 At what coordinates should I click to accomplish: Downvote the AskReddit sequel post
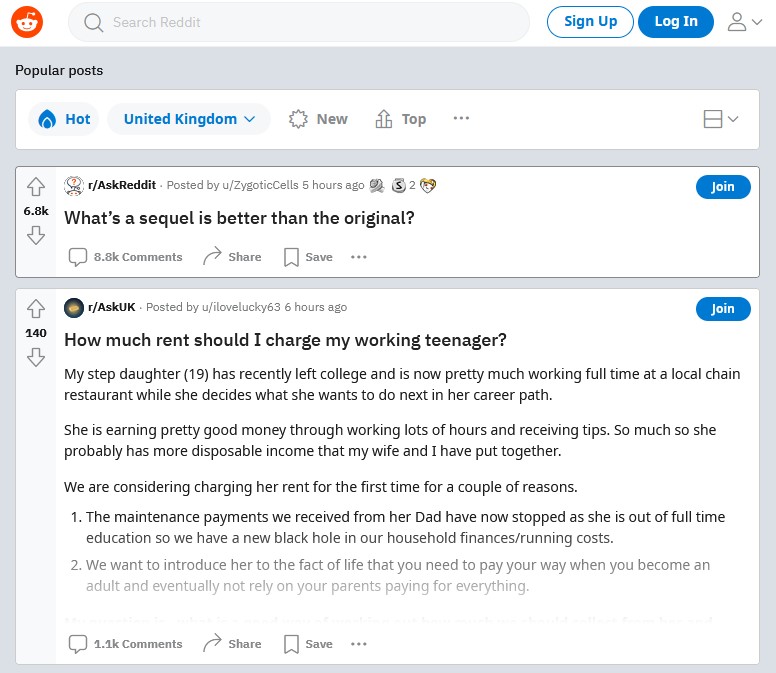[x=36, y=235]
